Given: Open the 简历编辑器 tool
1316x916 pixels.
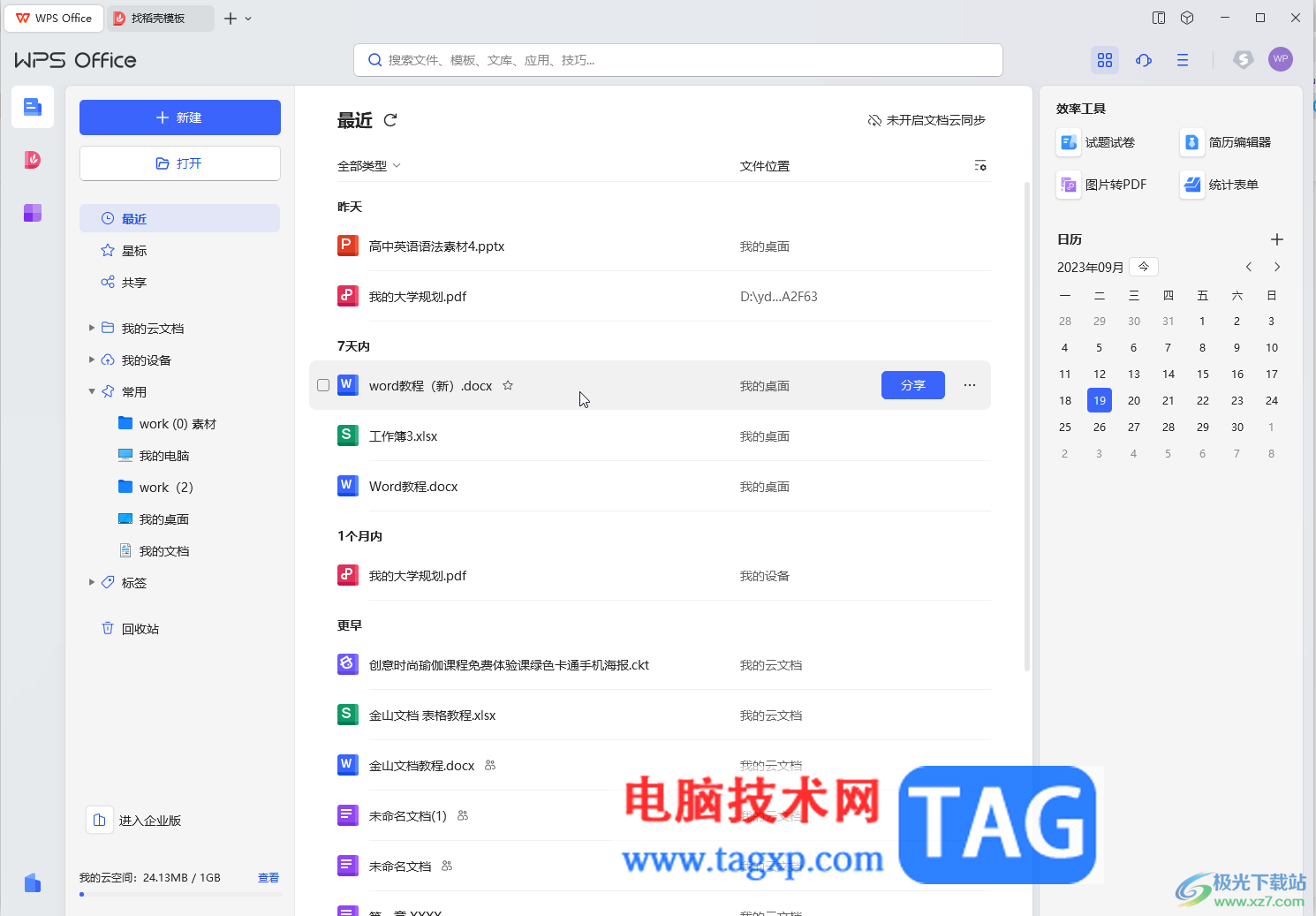Looking at the screenshot, I should pyautogui.click(x=1226, y=142).
